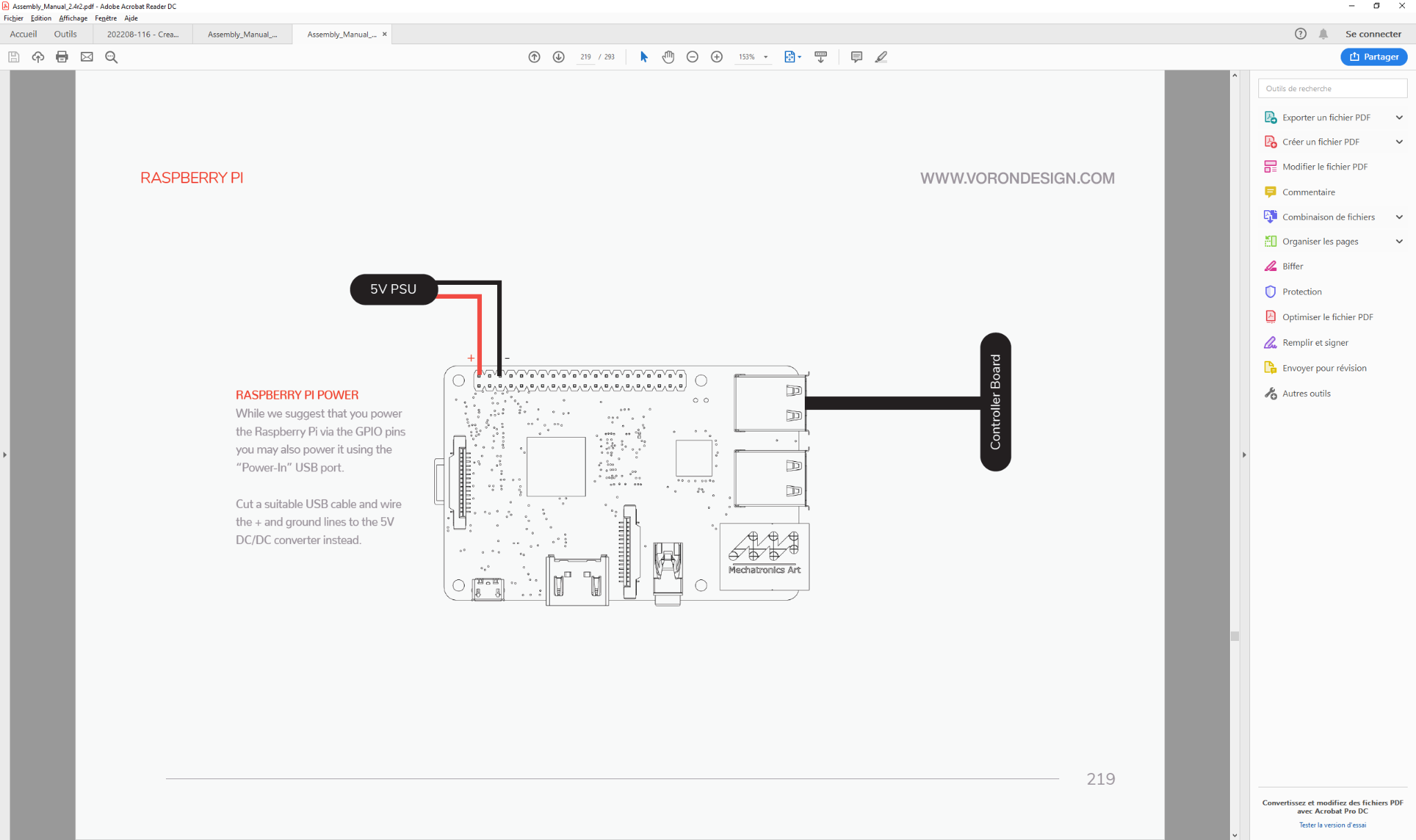Select the highlight pen tool

pyautogui.click(x=881, y=57)
